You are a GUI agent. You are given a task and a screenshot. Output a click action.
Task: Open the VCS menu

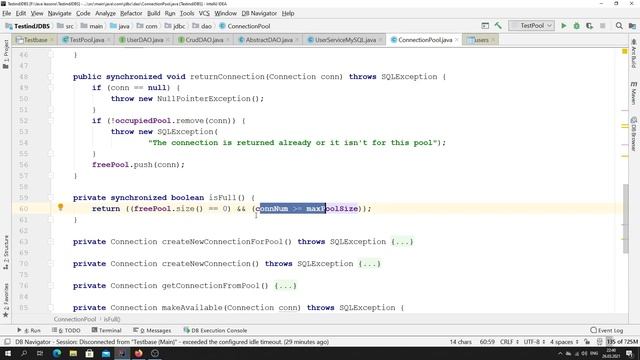(204, 13)
